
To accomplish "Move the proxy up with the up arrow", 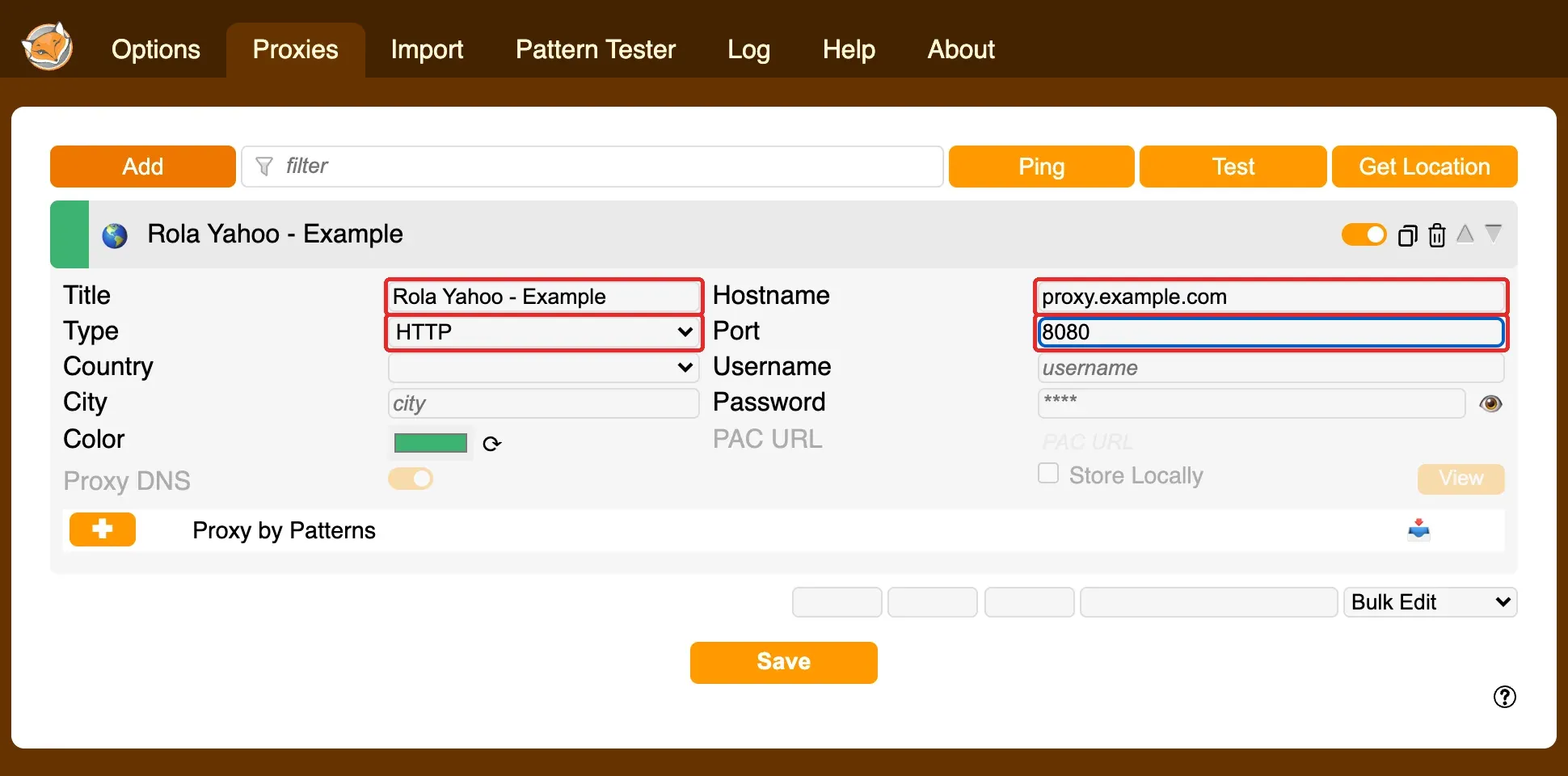I will tap(1465, 234).
